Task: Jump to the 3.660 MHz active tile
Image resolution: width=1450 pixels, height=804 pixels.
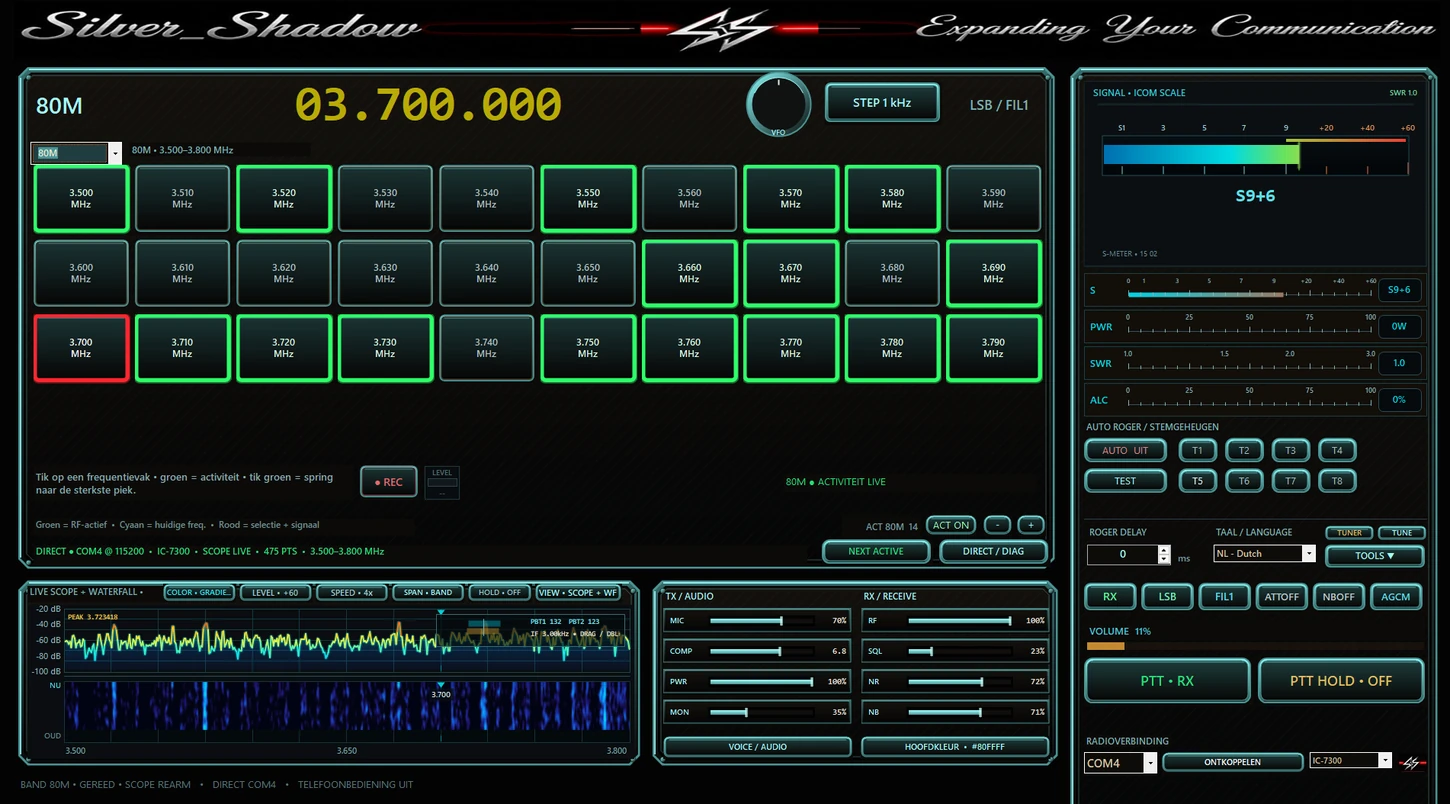Action: pyautogui.click(x=689, y=273)
